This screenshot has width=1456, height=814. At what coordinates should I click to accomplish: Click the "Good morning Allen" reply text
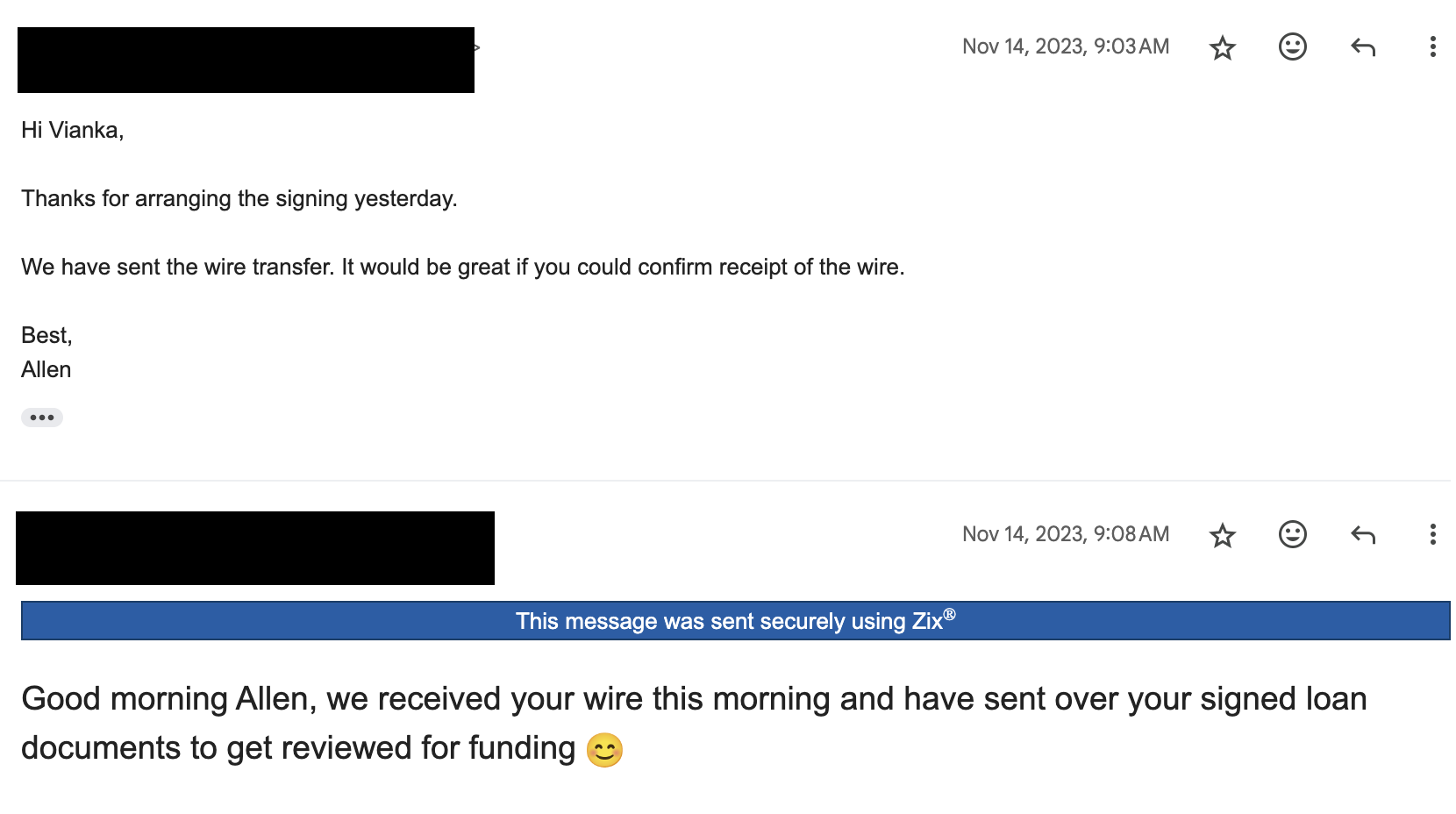(x=694, y=723)
